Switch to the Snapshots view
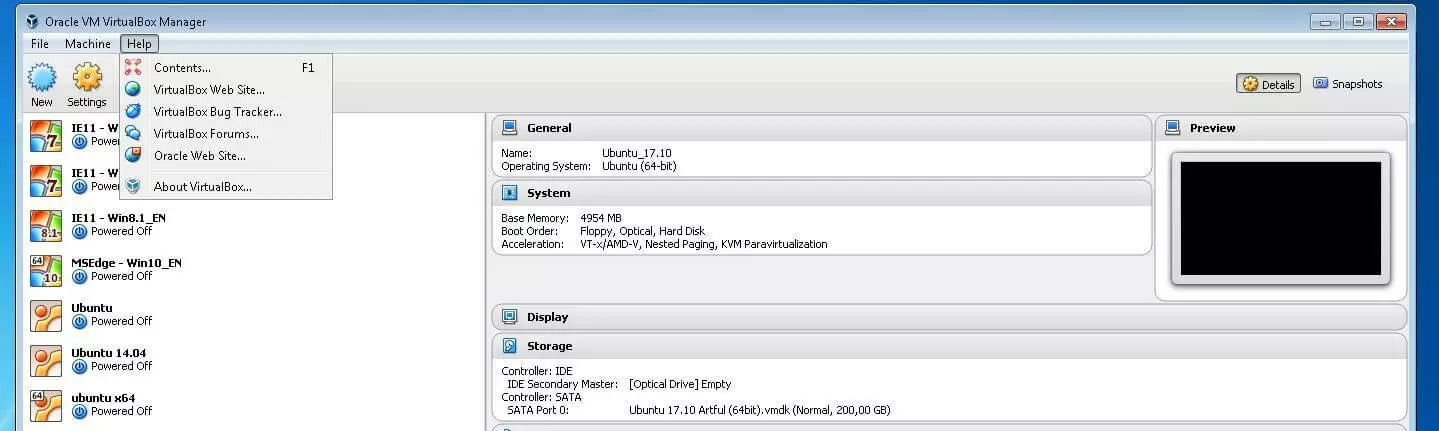 coord(1347,84)
